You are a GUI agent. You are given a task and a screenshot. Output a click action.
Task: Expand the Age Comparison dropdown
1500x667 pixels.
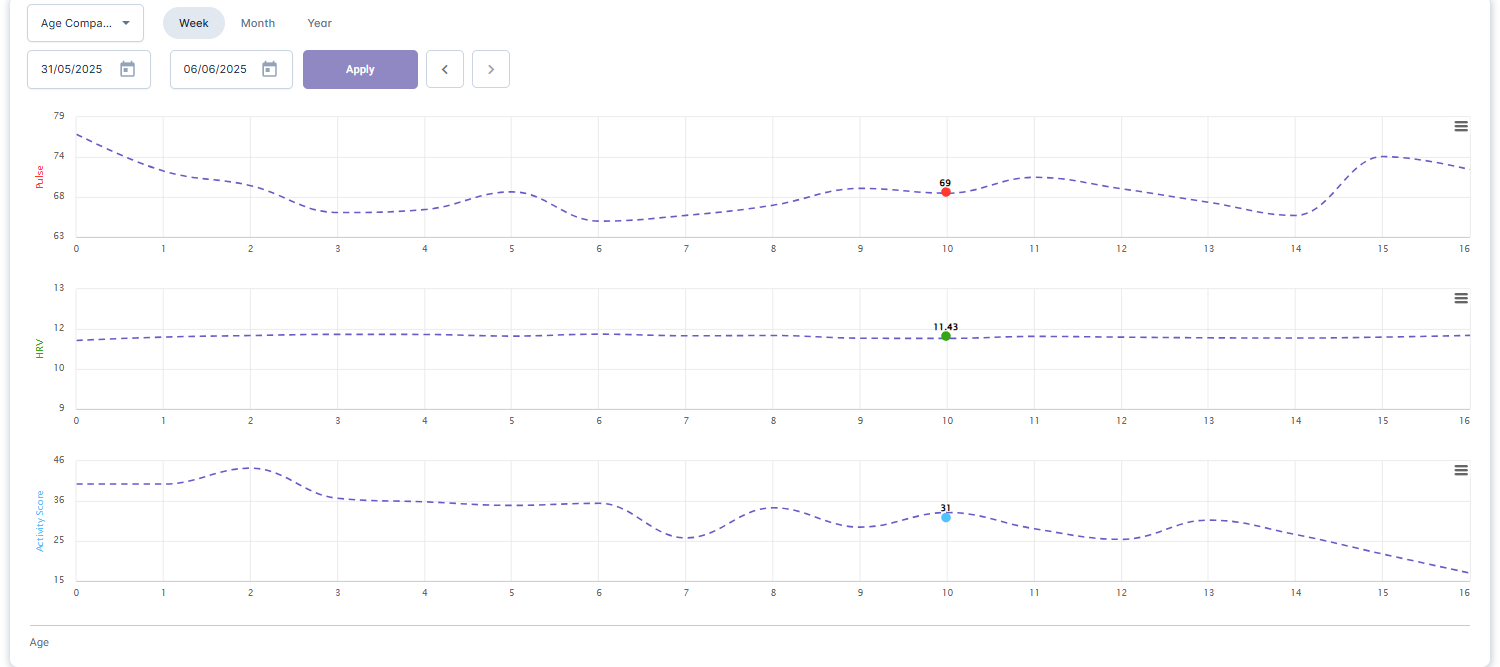(85, 23)
